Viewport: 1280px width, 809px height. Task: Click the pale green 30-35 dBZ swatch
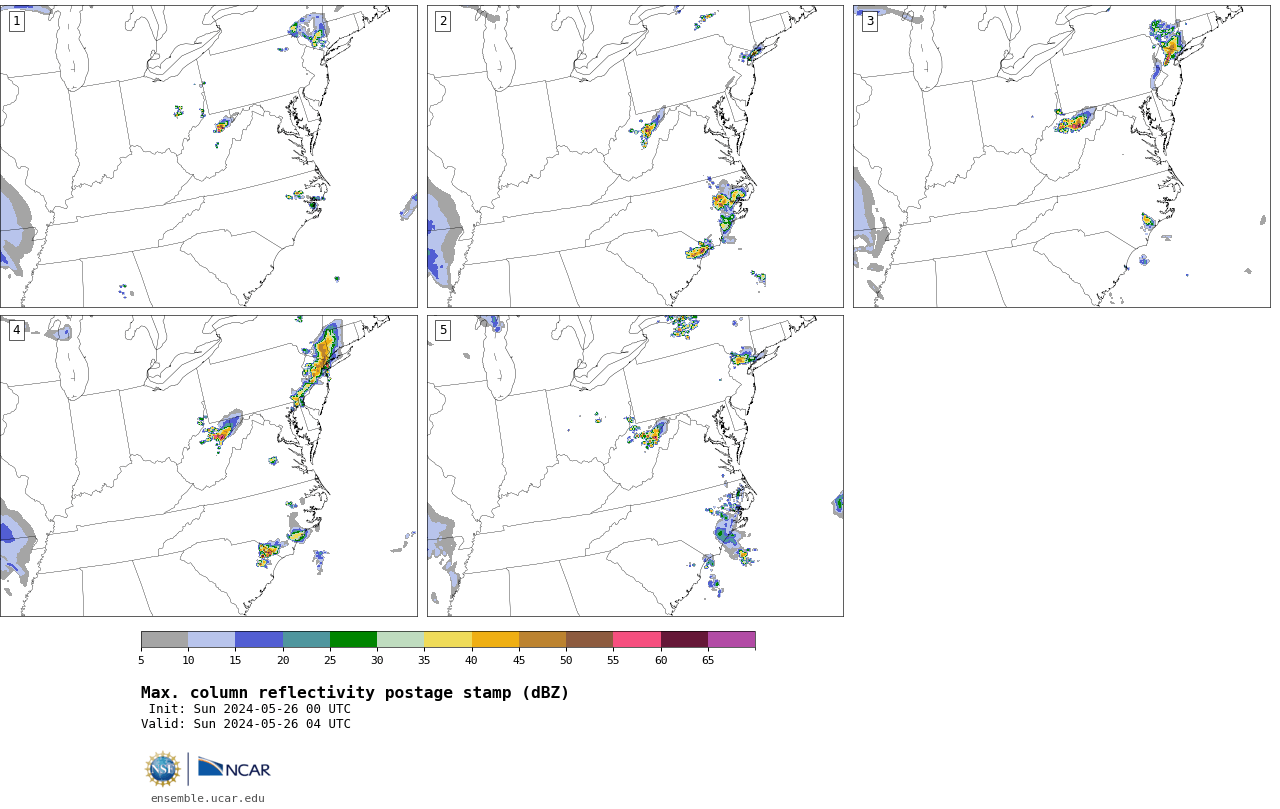click(400, 640)
